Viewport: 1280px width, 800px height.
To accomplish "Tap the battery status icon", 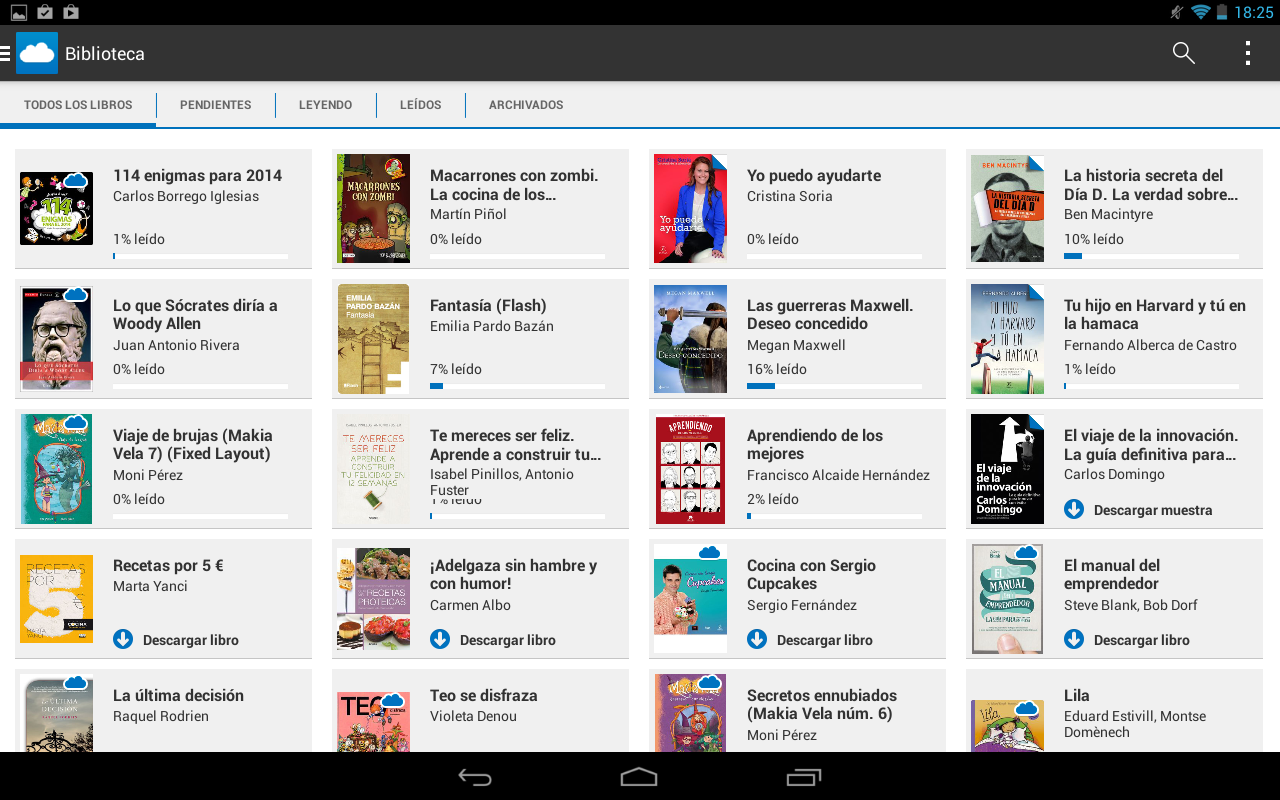I will point(1222,12).
